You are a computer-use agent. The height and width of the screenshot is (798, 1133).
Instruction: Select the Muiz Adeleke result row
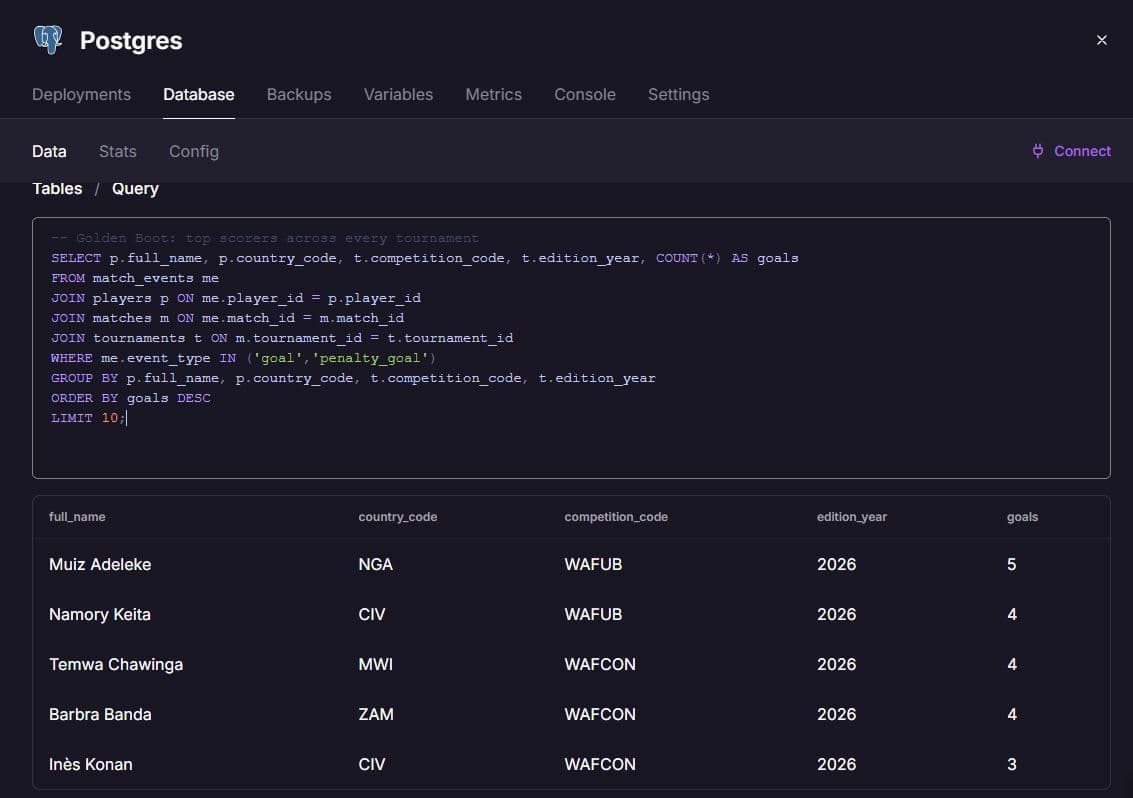coord(571,565)
